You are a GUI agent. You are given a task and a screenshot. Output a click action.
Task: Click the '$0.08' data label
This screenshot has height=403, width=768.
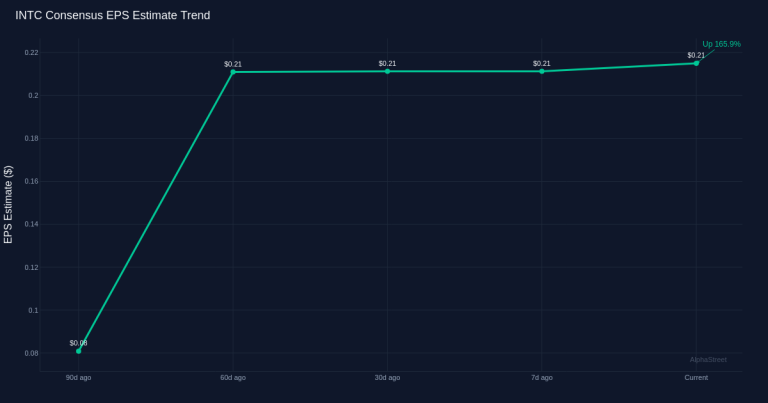pyautogui.click(x=78, y=343)
